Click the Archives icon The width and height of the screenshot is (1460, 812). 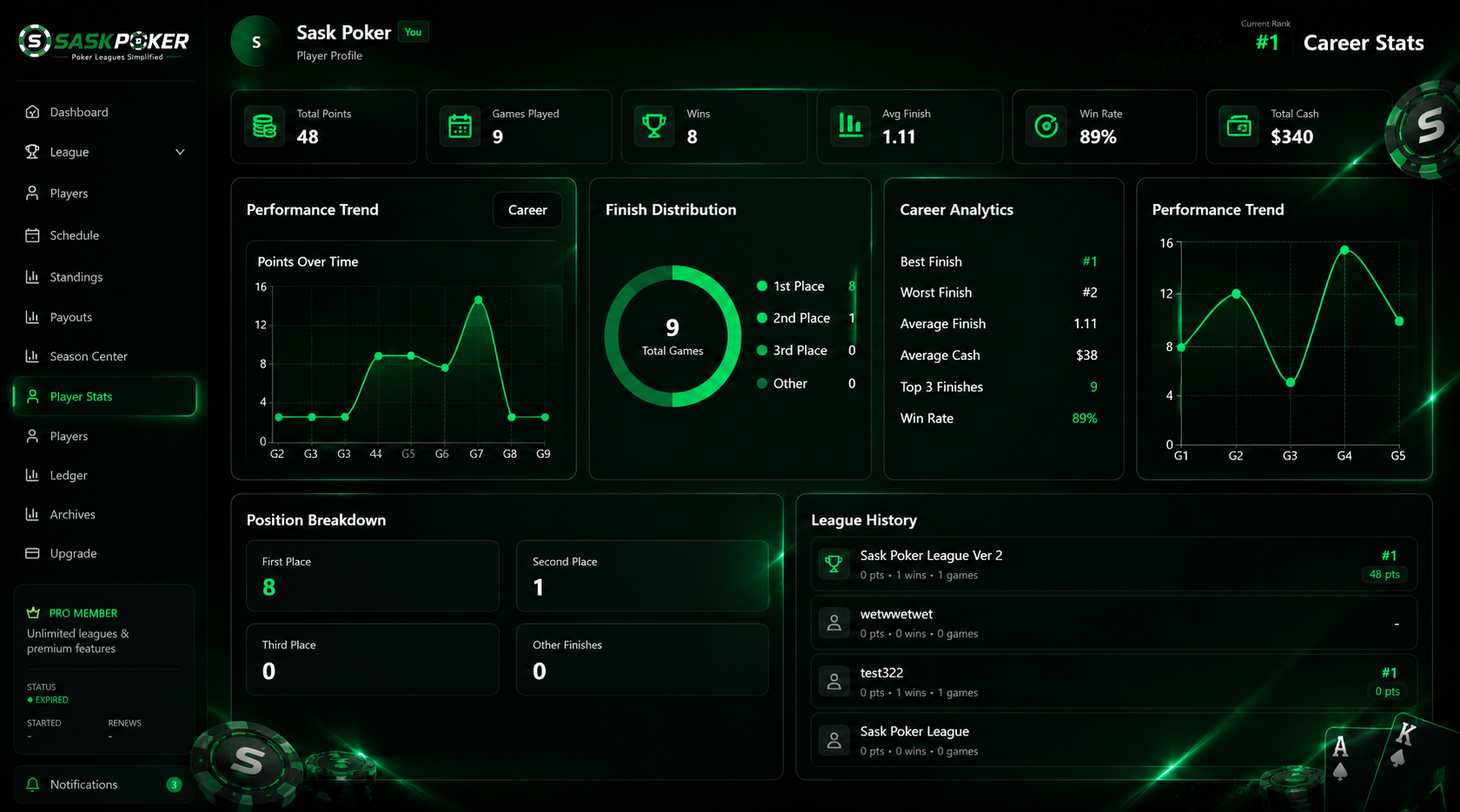coord(32,514)
